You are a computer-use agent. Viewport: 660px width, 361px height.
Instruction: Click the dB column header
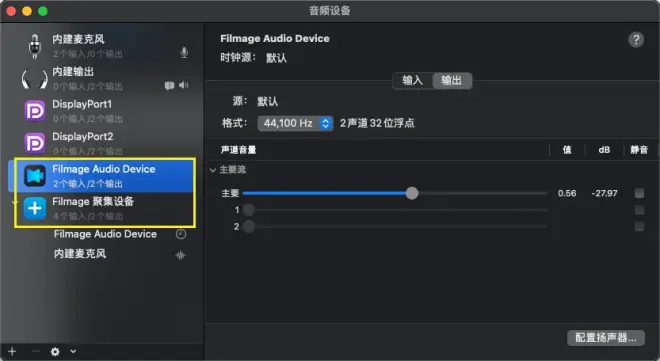pos(604,150)
